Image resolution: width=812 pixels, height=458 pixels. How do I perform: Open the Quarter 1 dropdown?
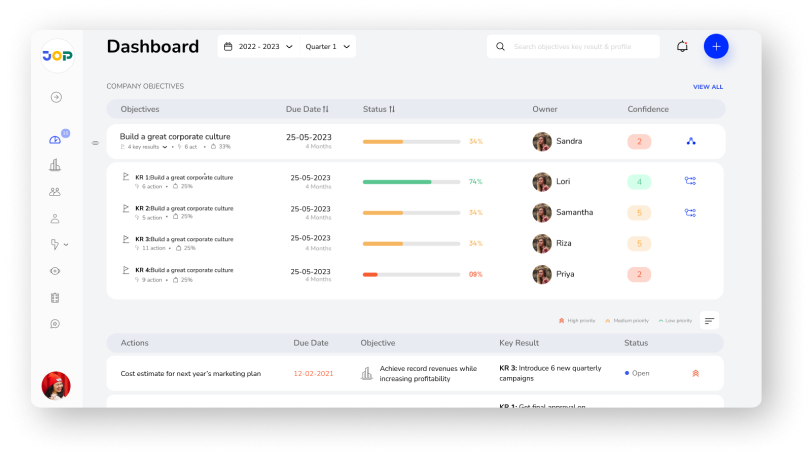click(x=328, y=47)
